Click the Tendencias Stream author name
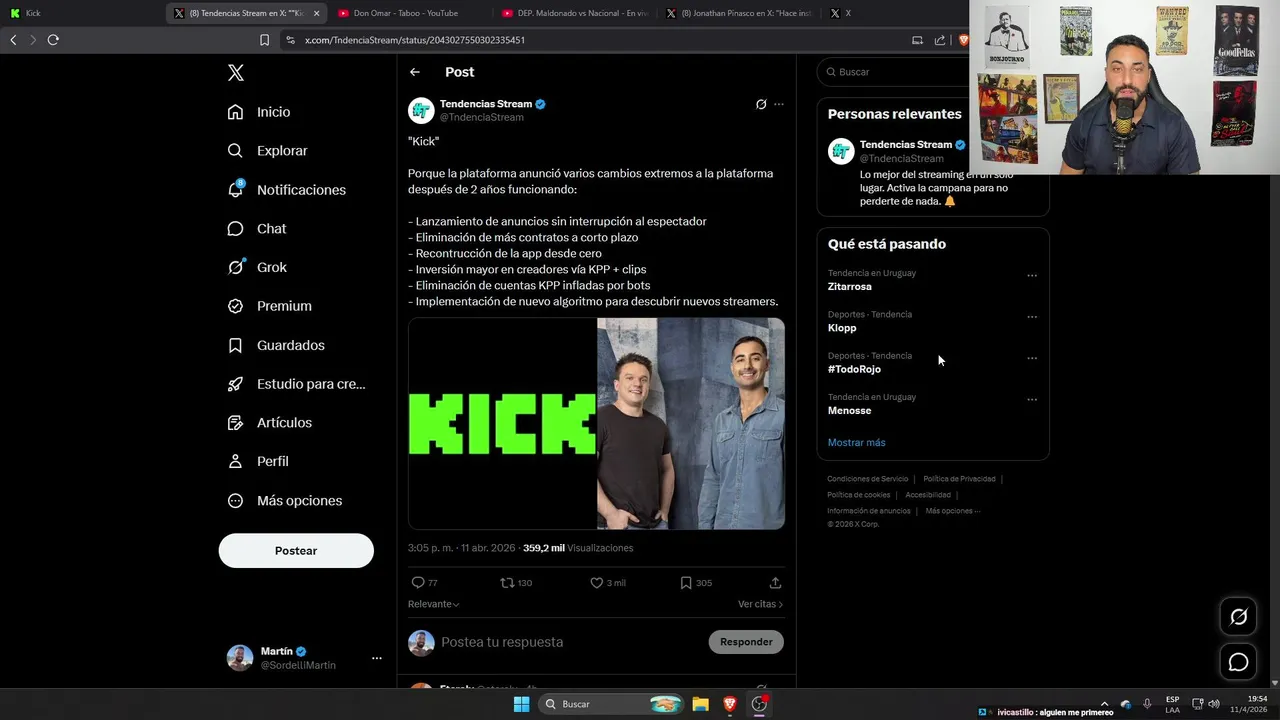This screenshot has width=1280, height=720. pos(486,104)
